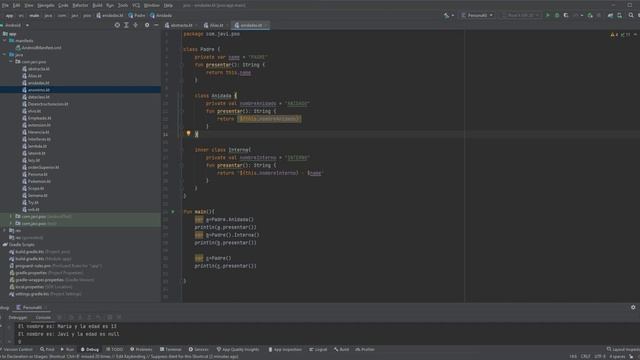Viewport: 640px width, 360px height.
Task: Click the Run with Coverage icon
Action: tap(566, 16)
